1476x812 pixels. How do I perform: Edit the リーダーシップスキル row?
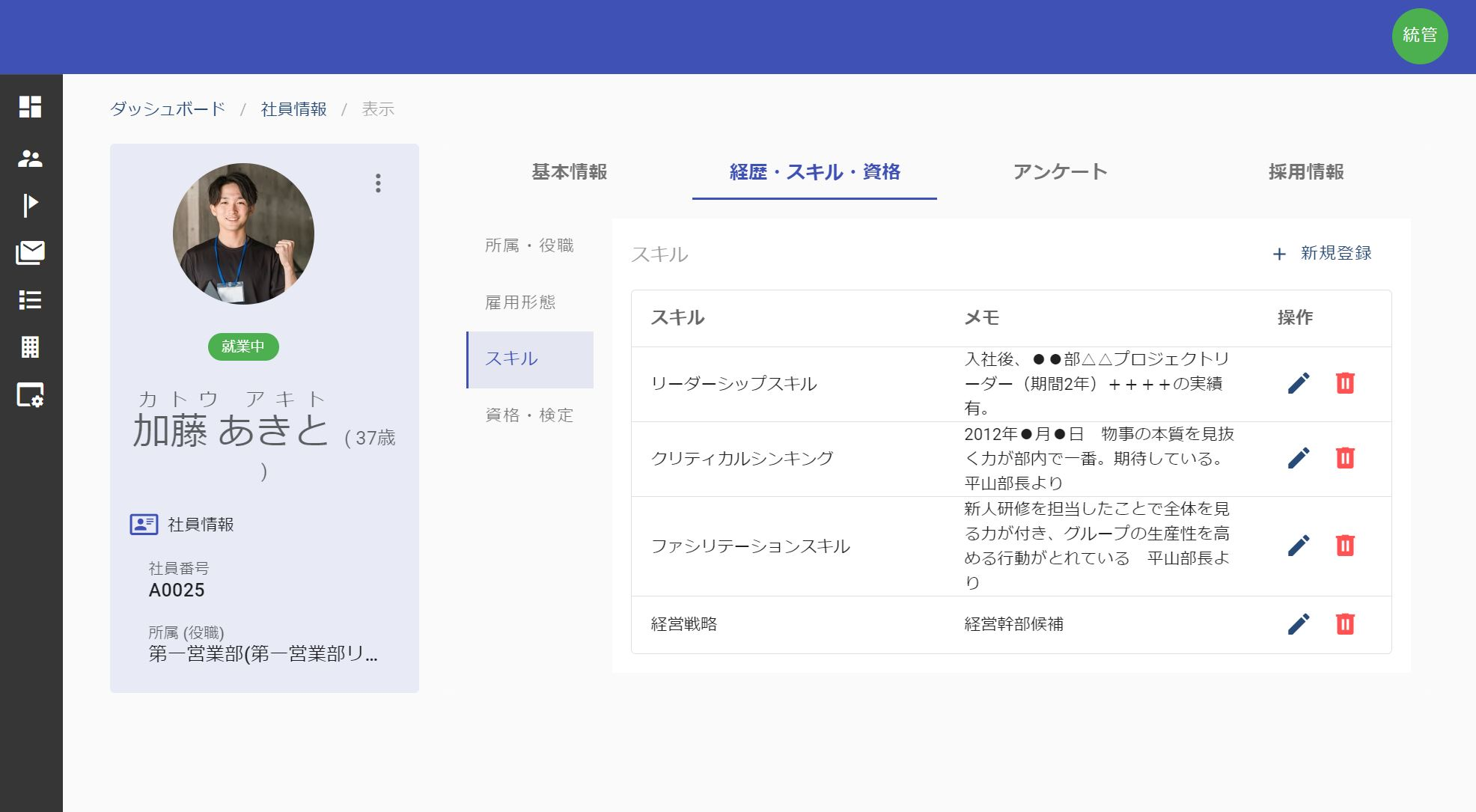tap(1299, 383)
